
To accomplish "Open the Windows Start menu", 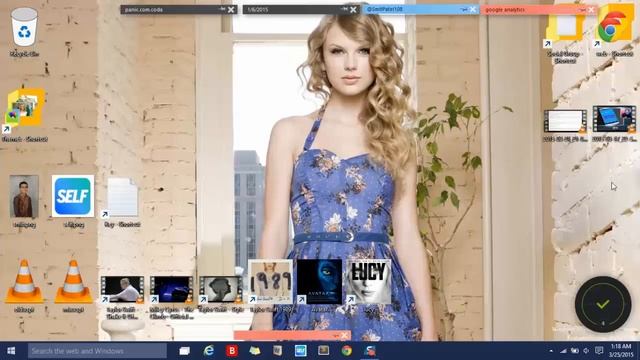I will pyautogui.click(x=11, y=351).
